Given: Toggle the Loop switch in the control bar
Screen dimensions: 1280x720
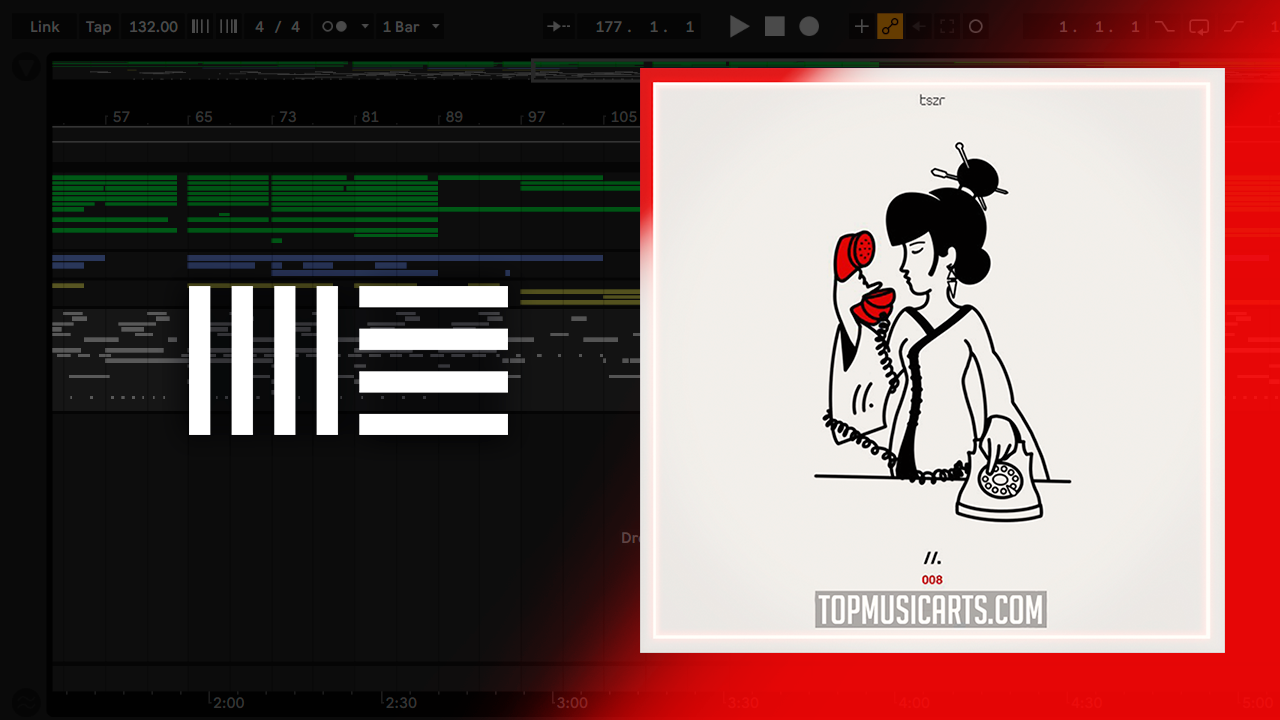Looking at the screenshot, I should tap(1198, 27).
